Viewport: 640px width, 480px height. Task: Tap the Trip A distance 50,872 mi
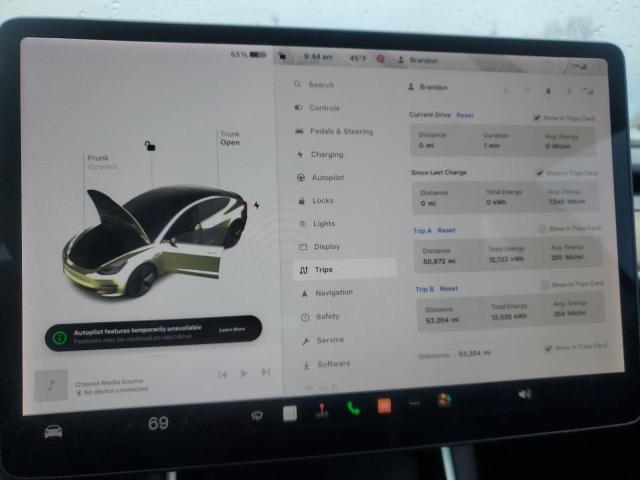[439, 261]
